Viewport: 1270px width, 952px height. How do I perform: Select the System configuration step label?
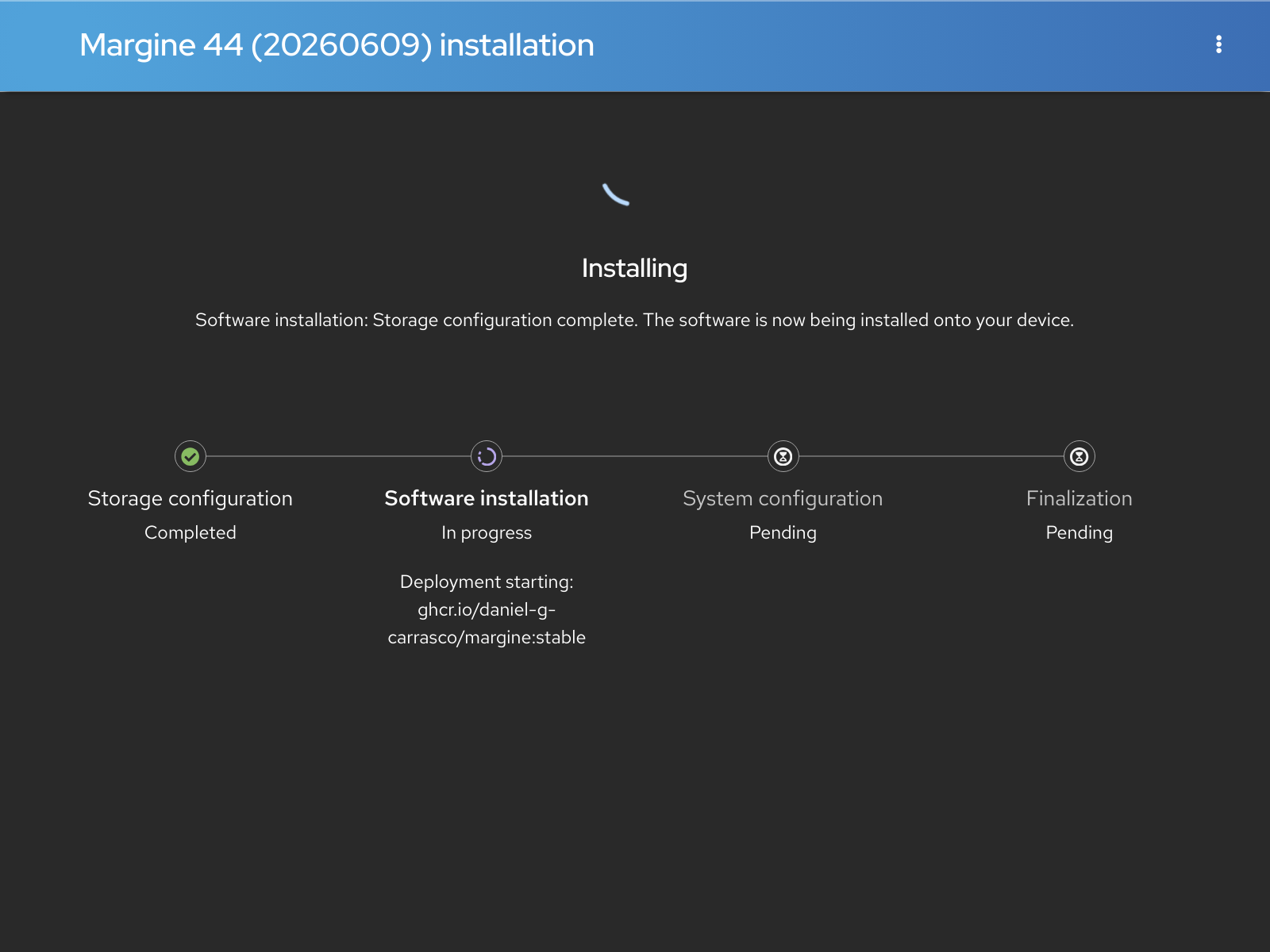tap(783, 498)
